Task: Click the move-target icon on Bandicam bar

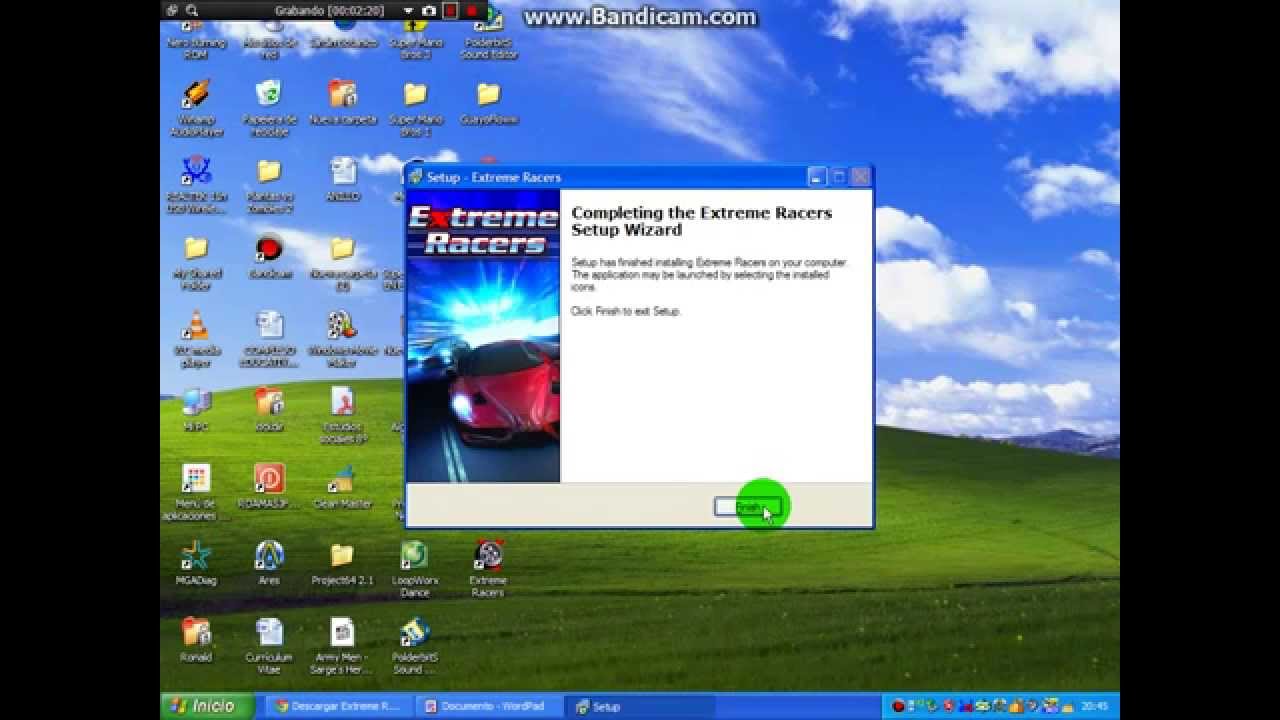Action: tap(171, 11)
